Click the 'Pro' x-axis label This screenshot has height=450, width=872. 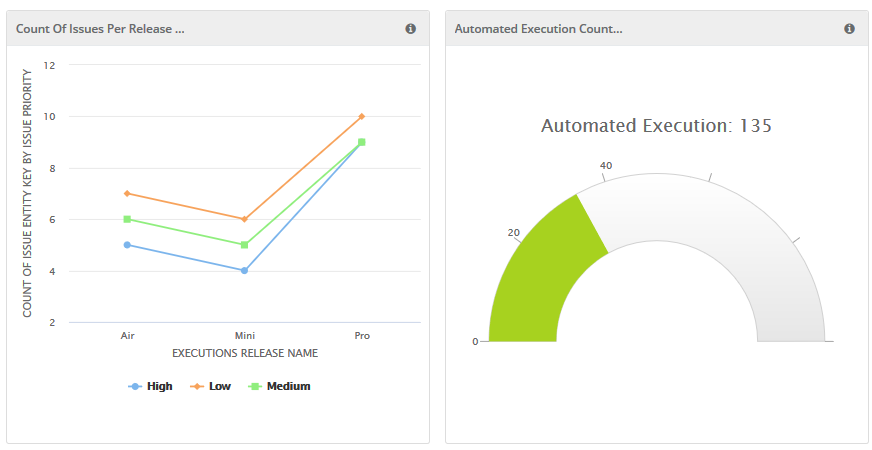[362, 336]
